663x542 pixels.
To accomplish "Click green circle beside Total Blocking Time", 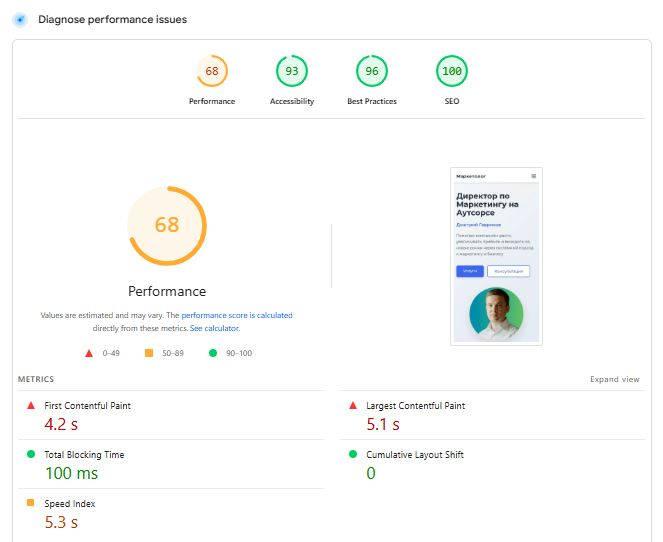I will [x=31, y=454].
